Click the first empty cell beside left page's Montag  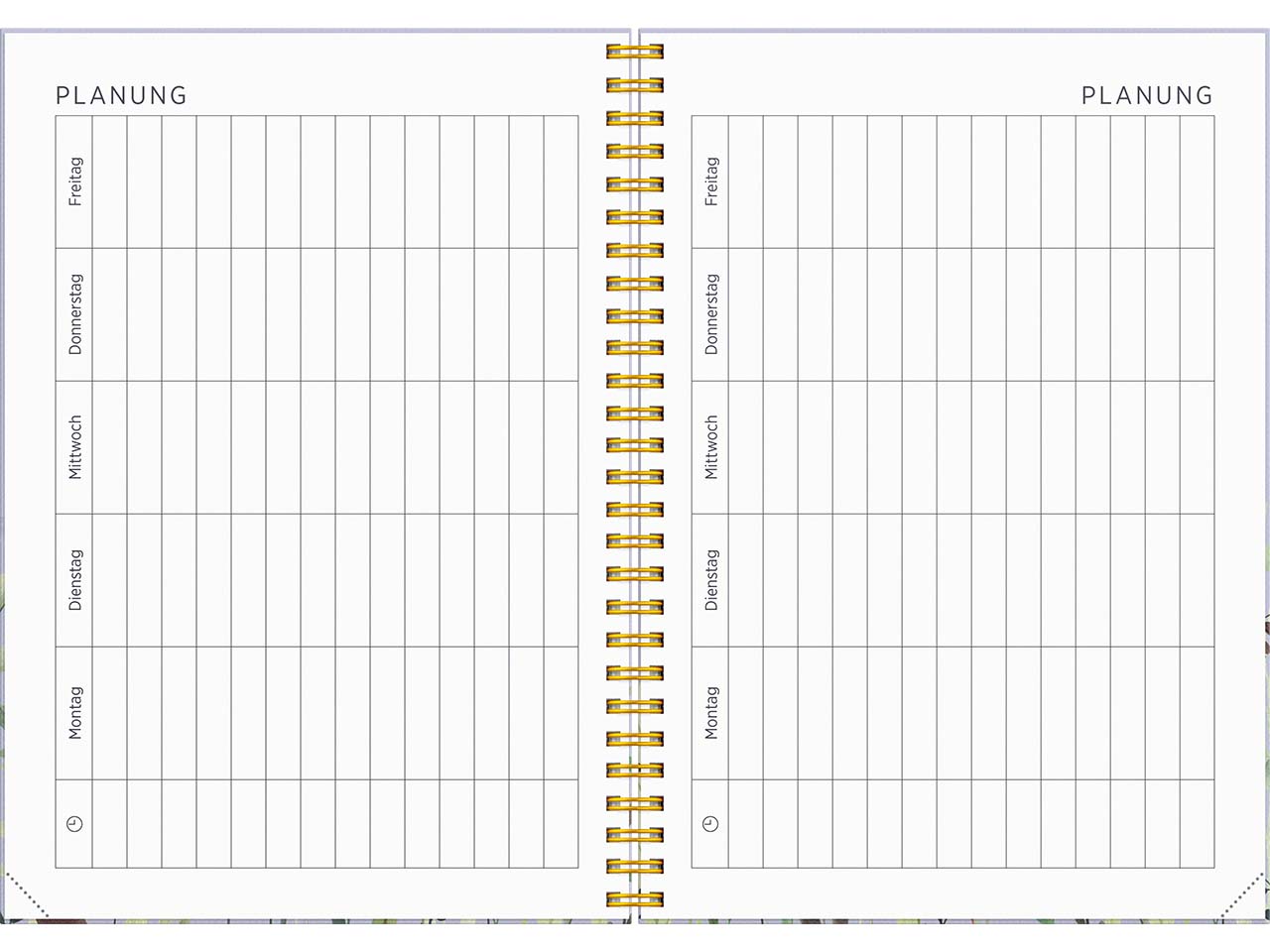(109, 713)
